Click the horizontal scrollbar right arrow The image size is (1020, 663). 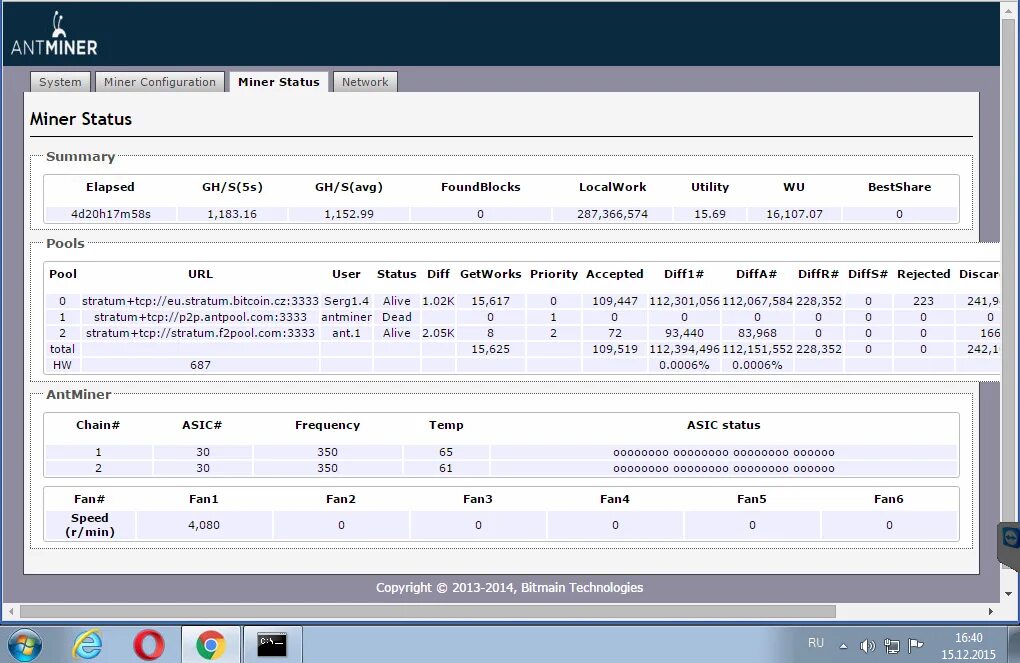tap(991, 612)
